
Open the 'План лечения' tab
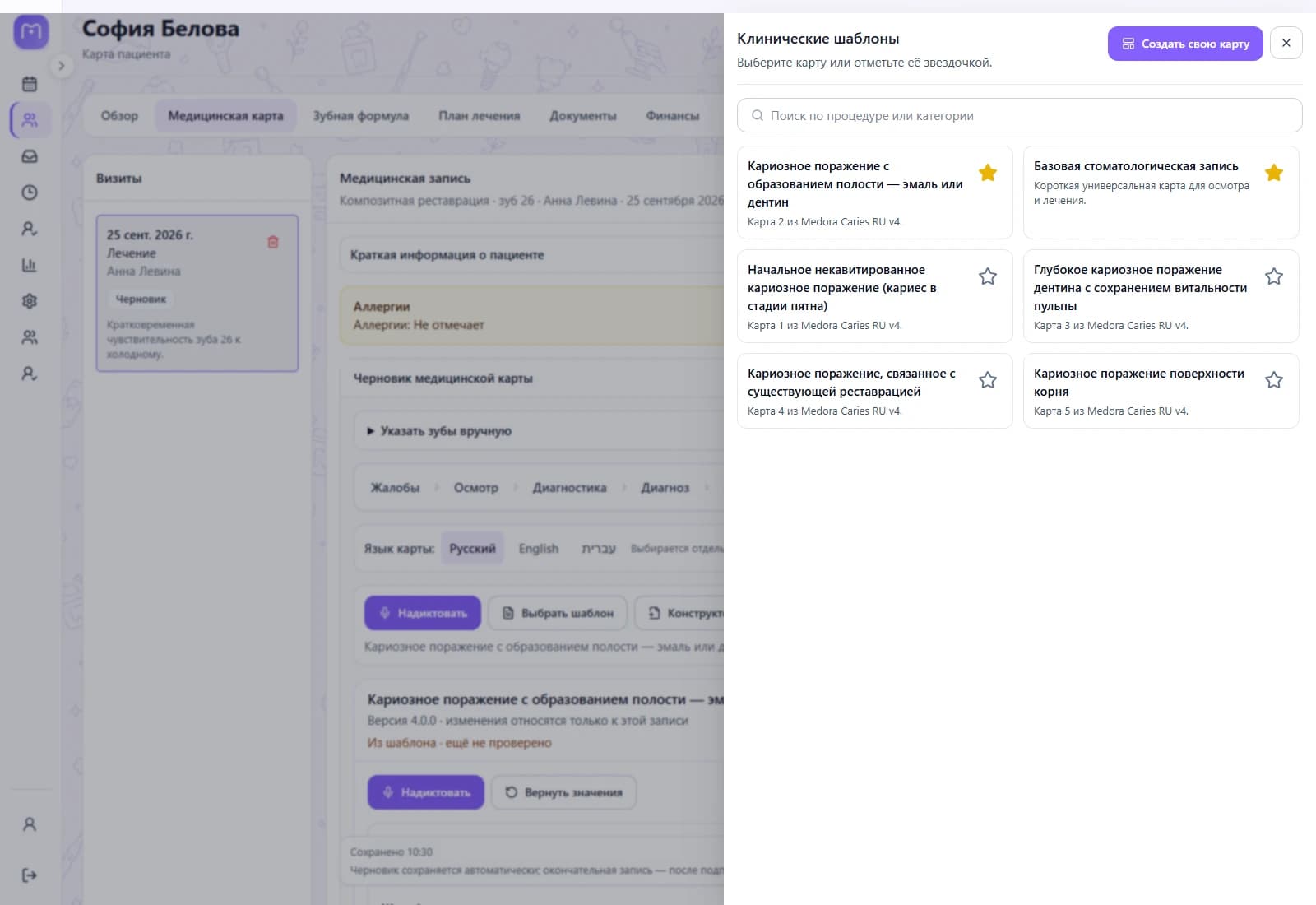[479, 116]
